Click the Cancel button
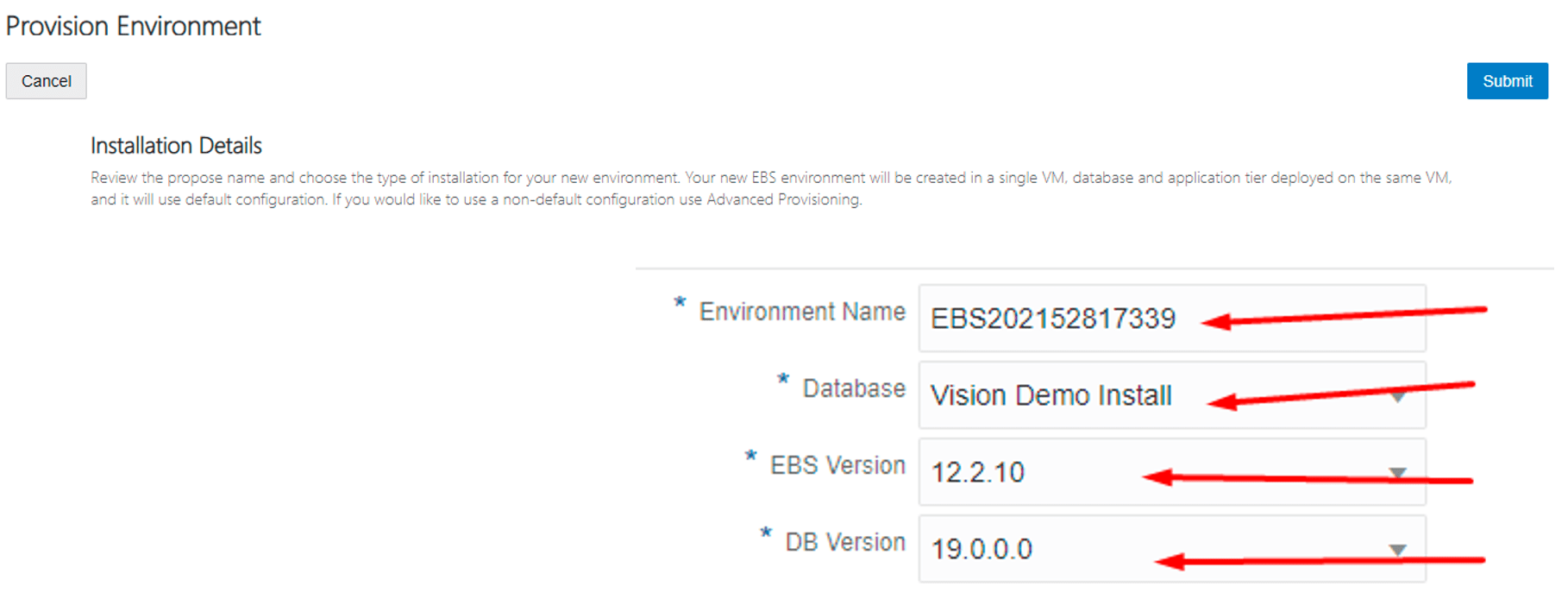This screenshot has height=593, width=1568. 47,81
